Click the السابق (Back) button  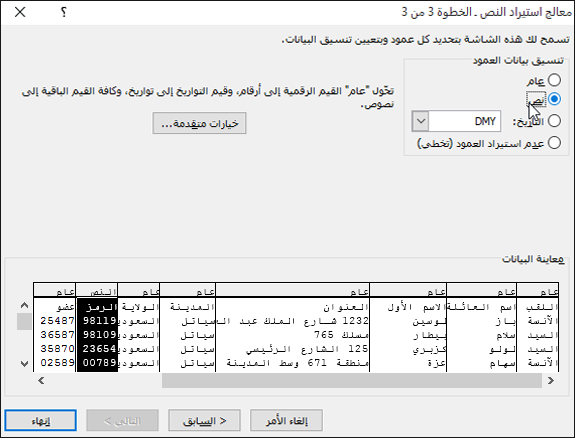coord(204,420)
